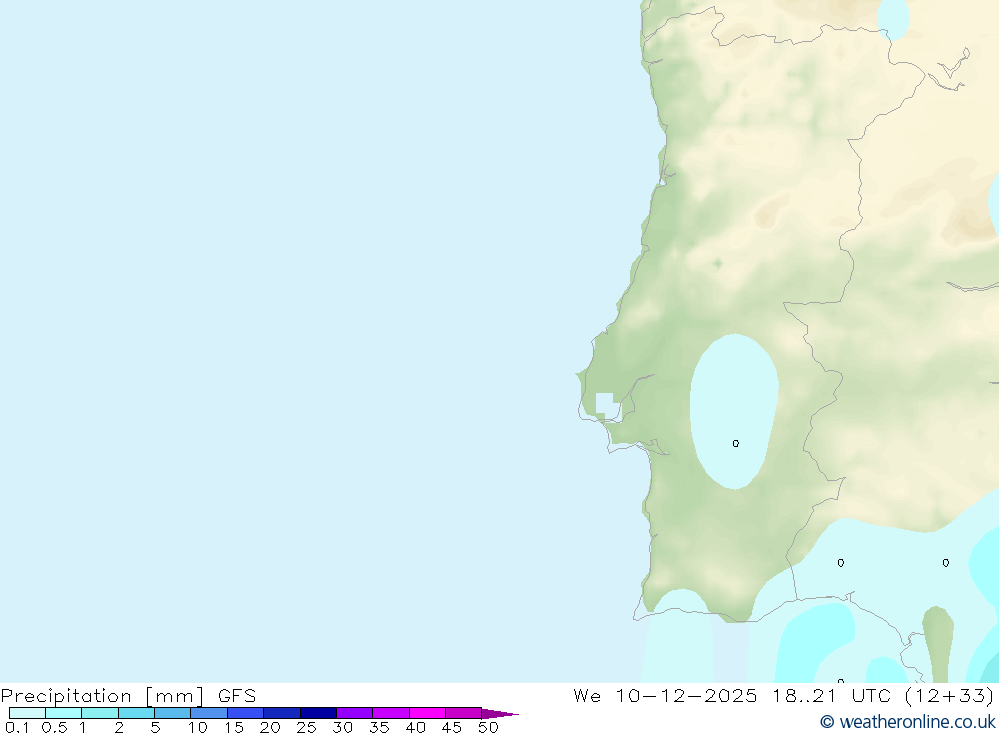Click the '0.1' legend scale value
The width and height of the screenshot is (1000, 733).
click(x=17, y=727)
